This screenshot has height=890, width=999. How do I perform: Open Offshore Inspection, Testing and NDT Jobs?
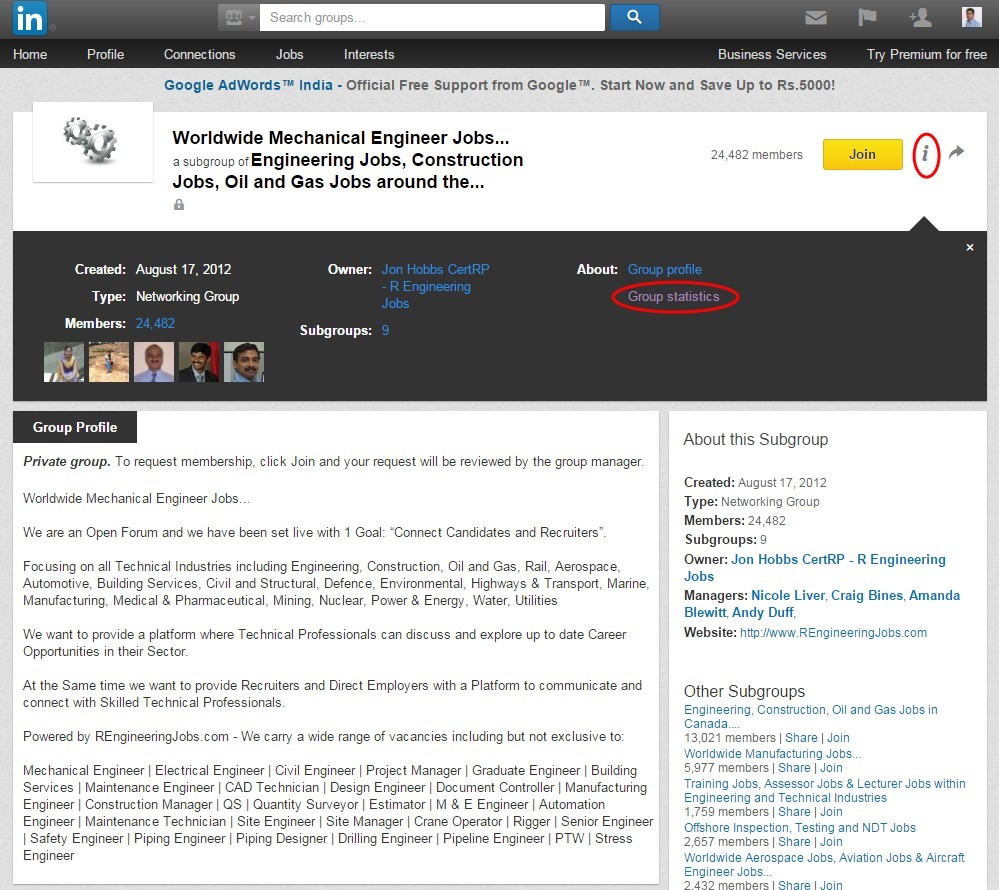point(800,828)
